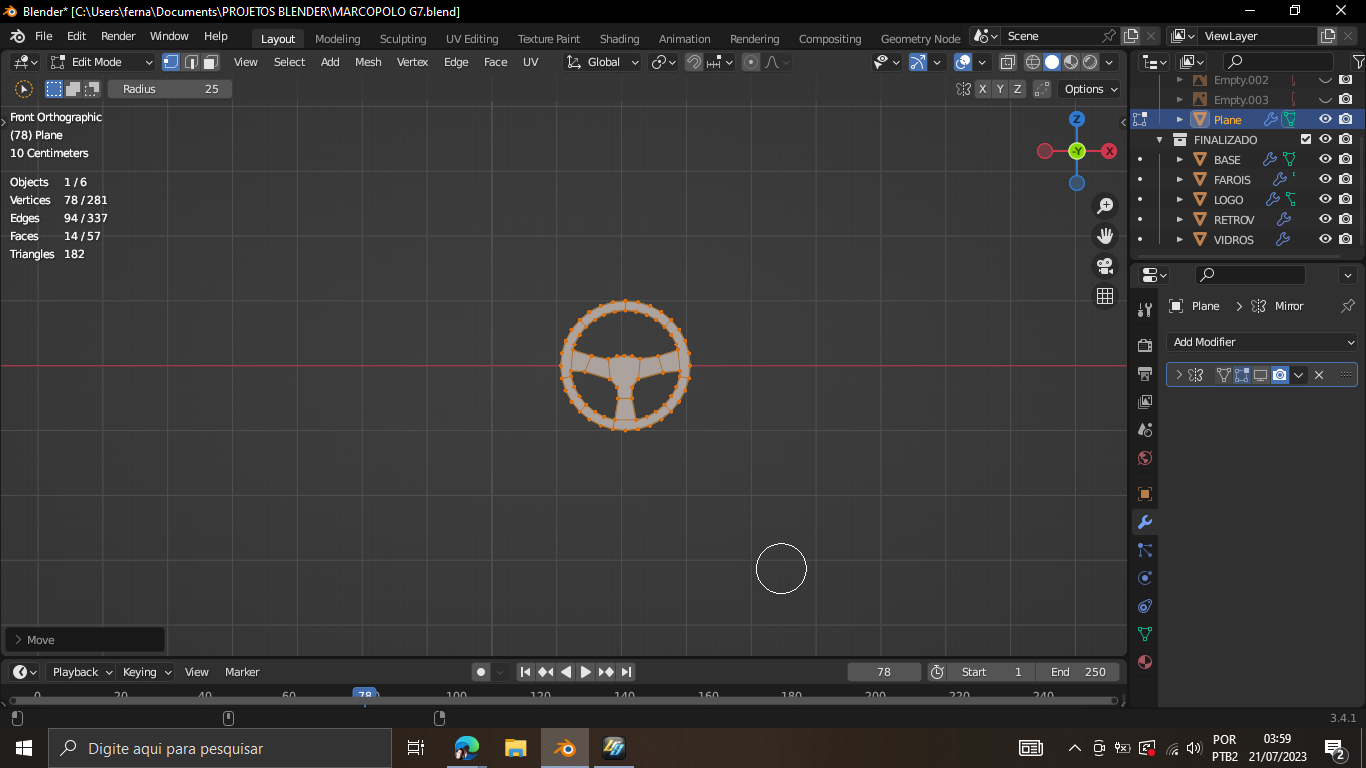This screenshot has height=768, width=1366.
Task: Uncheck FINALIZADO collection exclude checkbox
Action: click(x=1306, y=139)
